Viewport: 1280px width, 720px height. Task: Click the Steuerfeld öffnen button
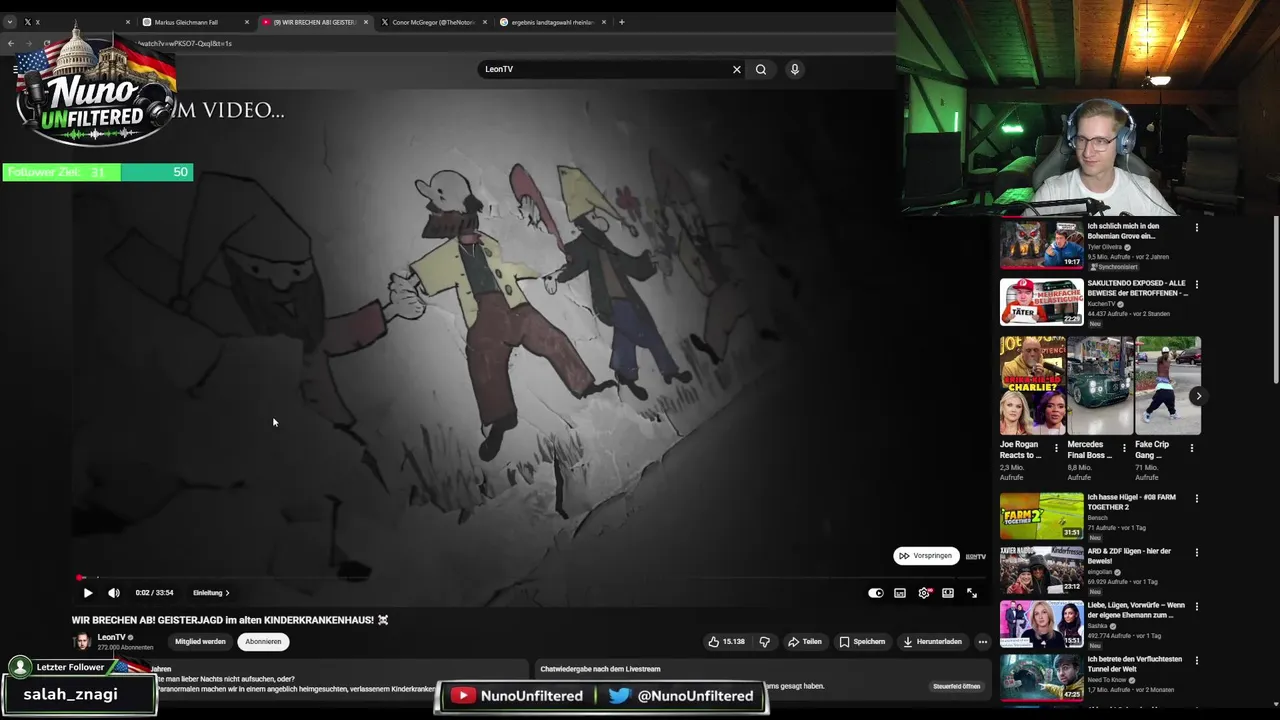point(956,687)
